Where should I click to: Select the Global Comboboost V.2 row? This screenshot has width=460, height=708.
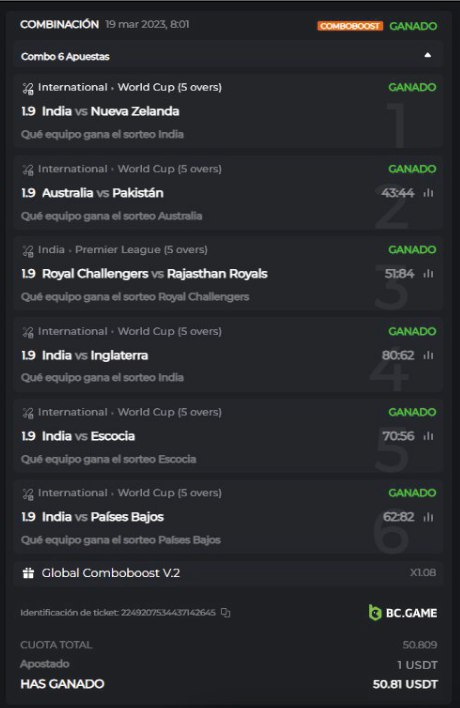pyautogui.click(x=228, y=573)
